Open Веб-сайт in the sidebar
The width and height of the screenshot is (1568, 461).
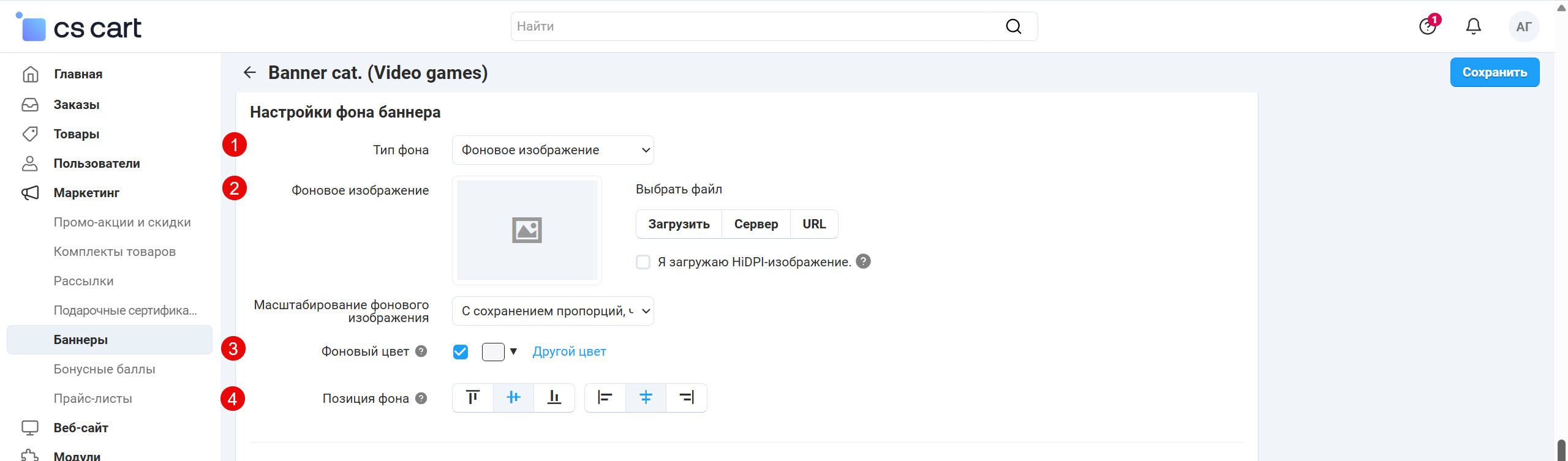[81, 428]
